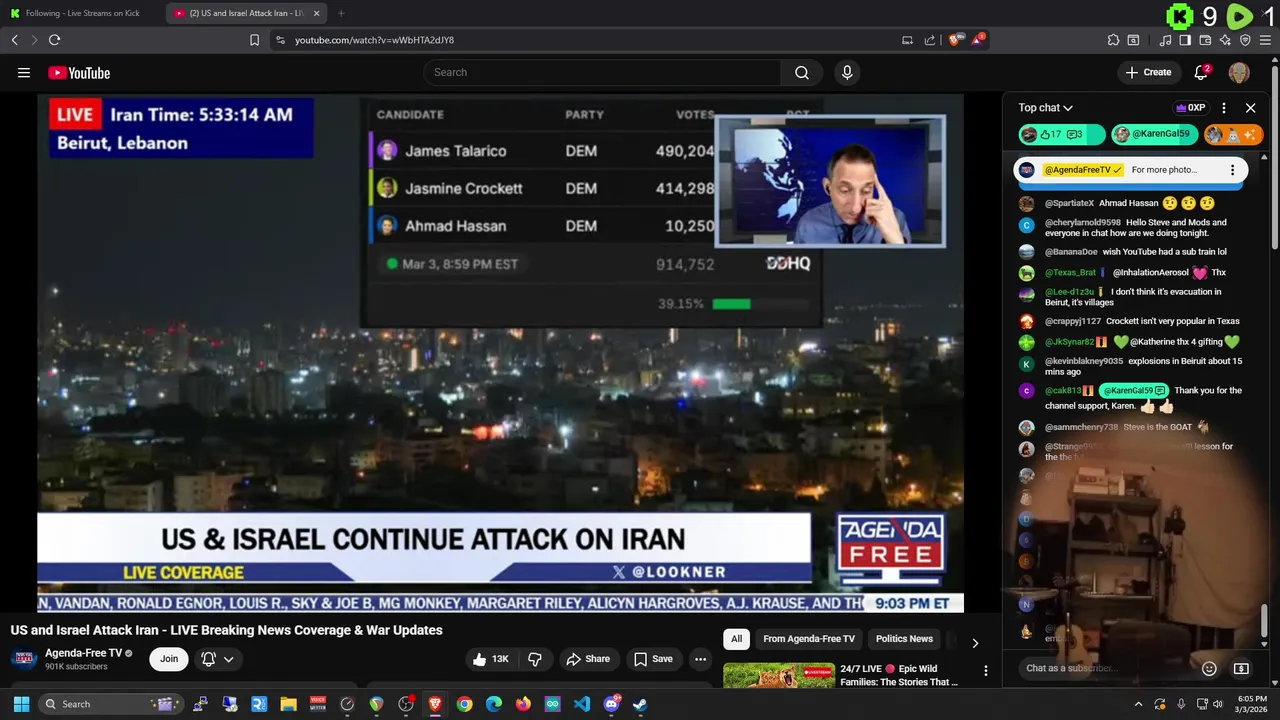Open more actions menu under video

(x=700, y=659)
